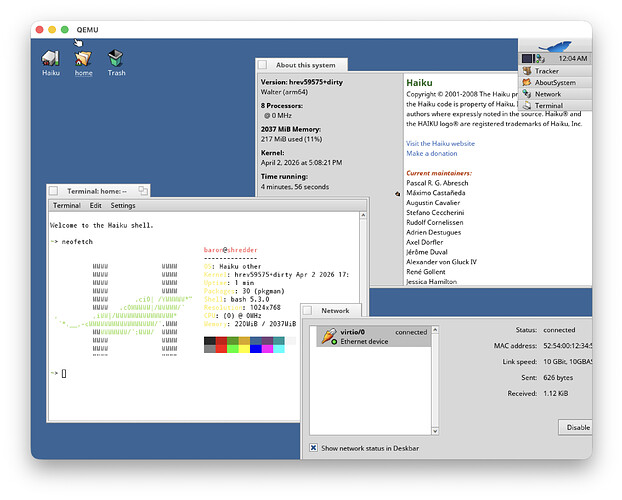This screenshot has height=500, width=622.
Task: Click the Terminal window zoom icon in title tab
Action: click(x=143, y=190)
